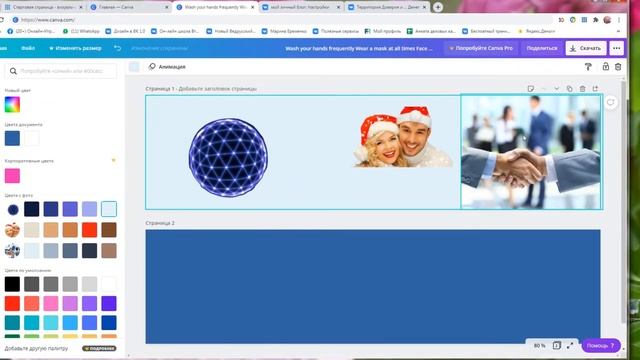
Task: Click the Помощь ? help button
Action: pos(601,346)
